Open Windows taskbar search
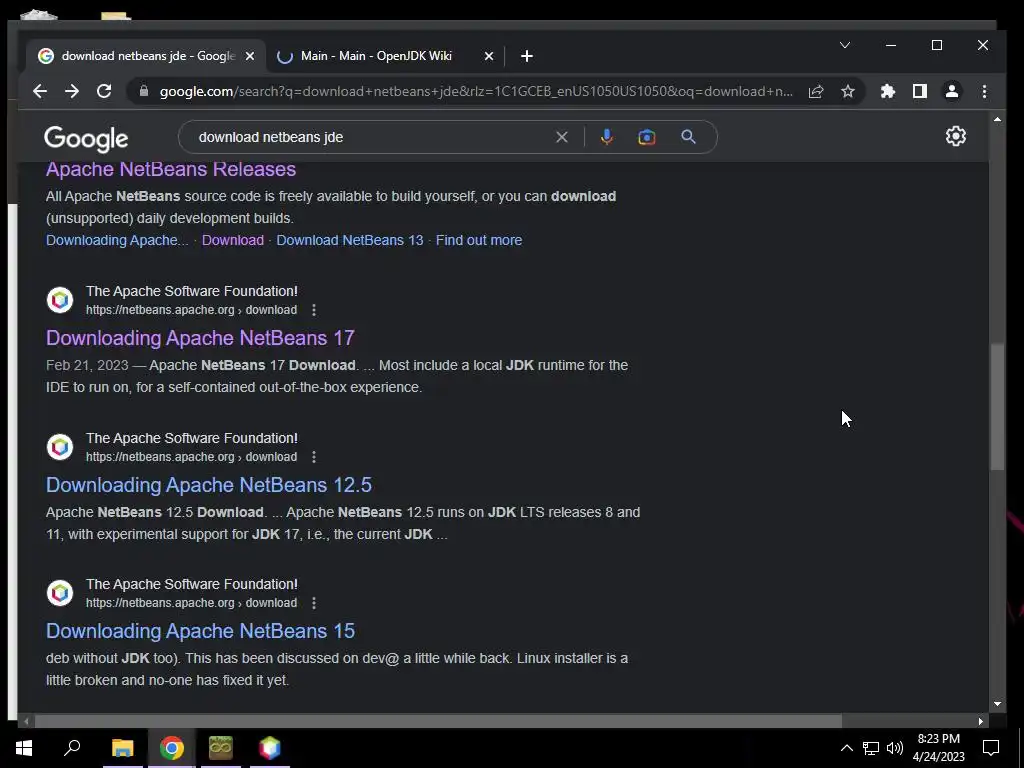This screenshot has width=1024, height=768. (72, 748)
